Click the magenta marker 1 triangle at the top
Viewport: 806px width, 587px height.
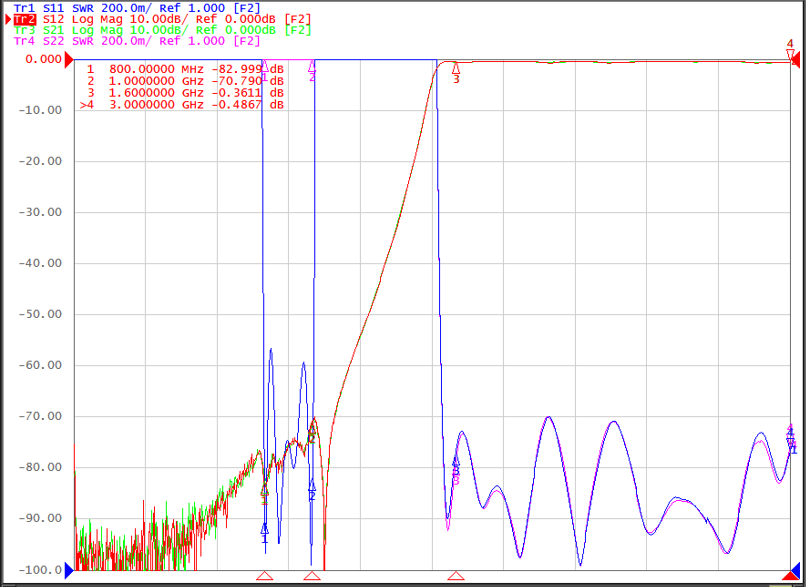point(265,66)
